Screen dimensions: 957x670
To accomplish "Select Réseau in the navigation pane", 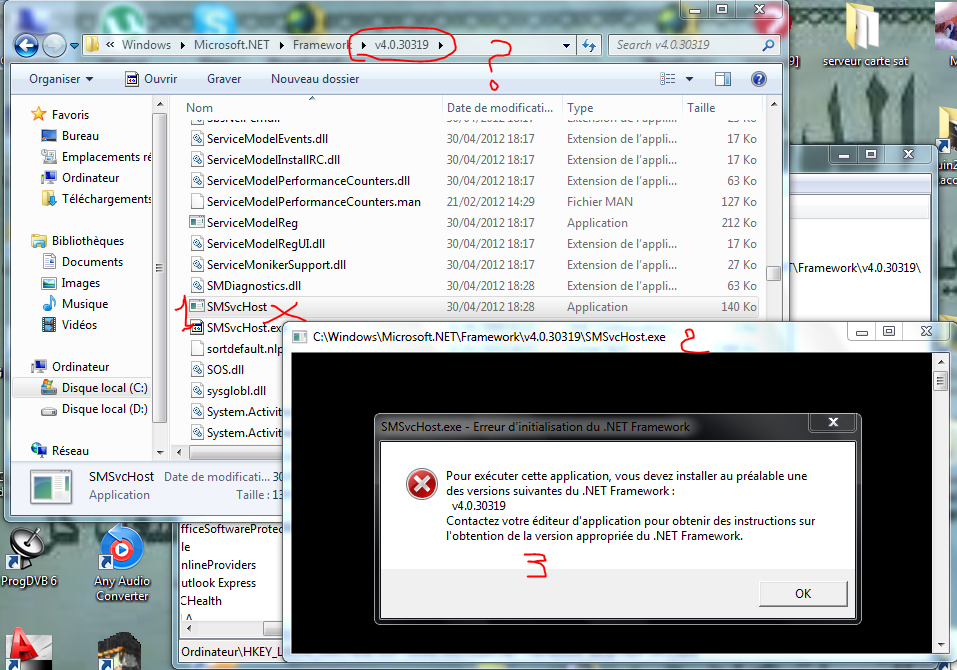I will (60, 450).
